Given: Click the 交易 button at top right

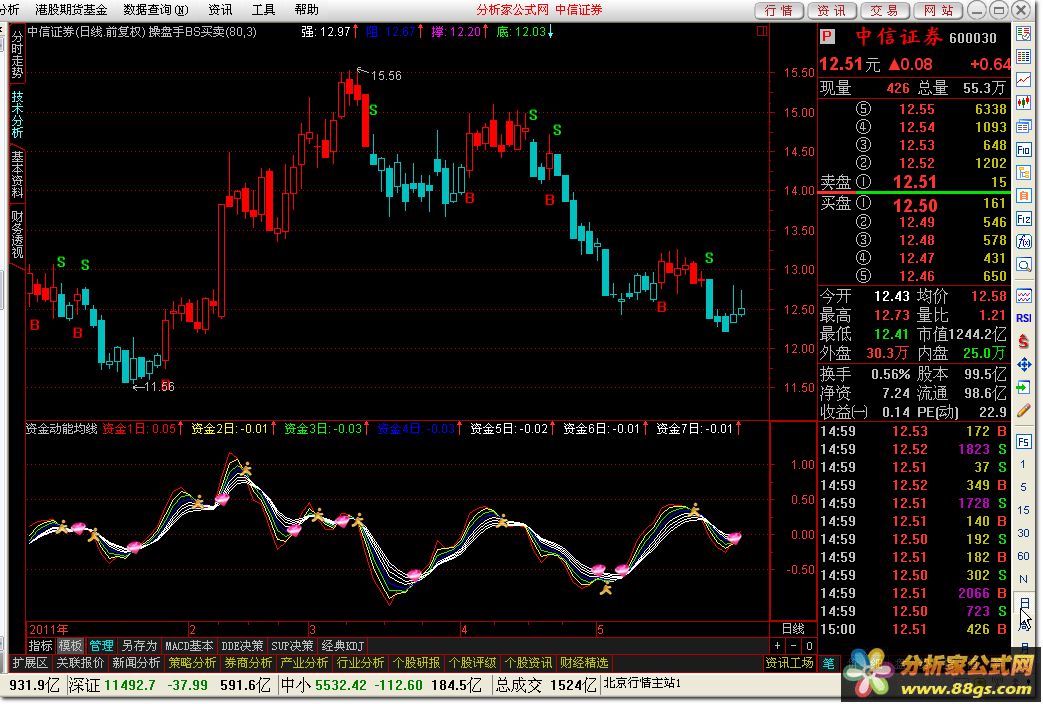Looking at the screenshot, I should [x=885, y=11].
